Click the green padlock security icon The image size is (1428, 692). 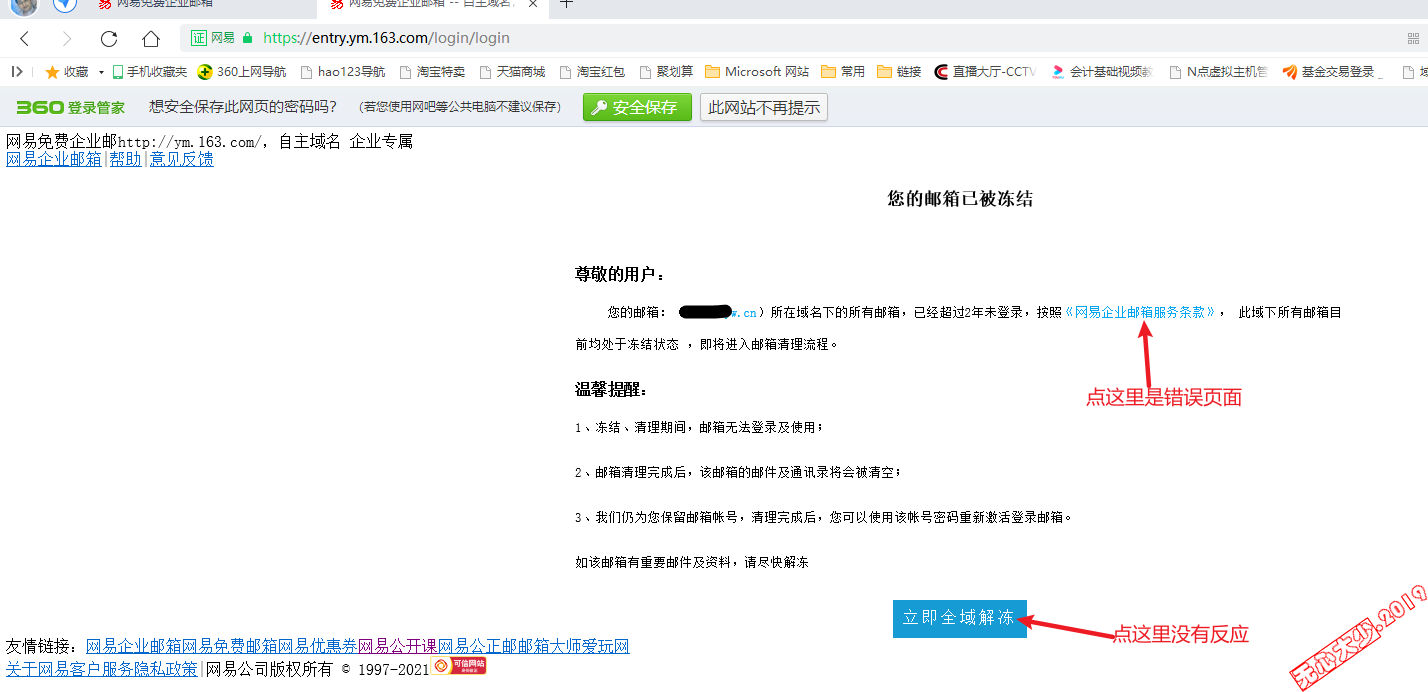pyautogui.click(x=248, y=38)
